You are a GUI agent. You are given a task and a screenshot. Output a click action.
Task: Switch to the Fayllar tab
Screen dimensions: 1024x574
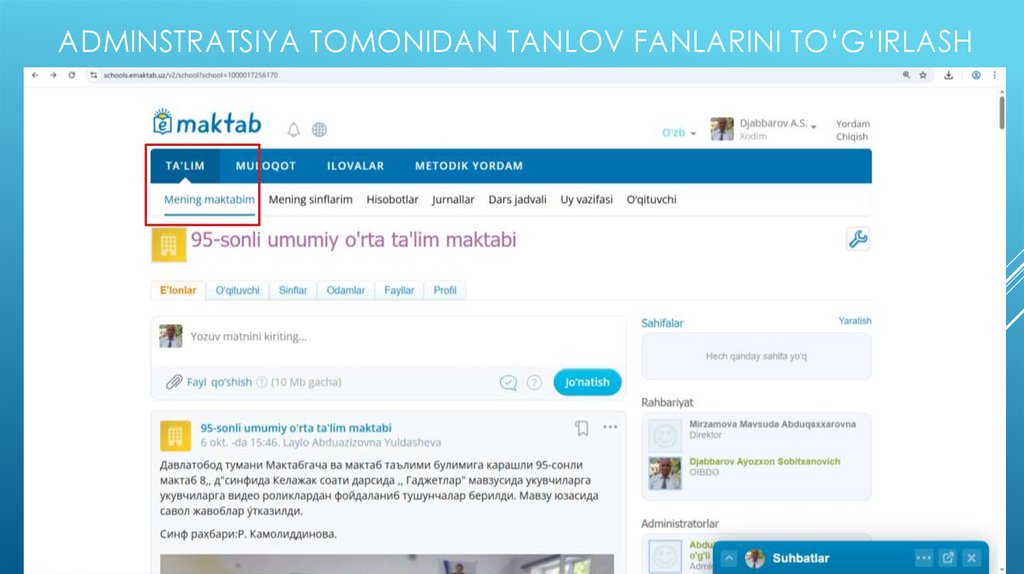coord(399,290)
